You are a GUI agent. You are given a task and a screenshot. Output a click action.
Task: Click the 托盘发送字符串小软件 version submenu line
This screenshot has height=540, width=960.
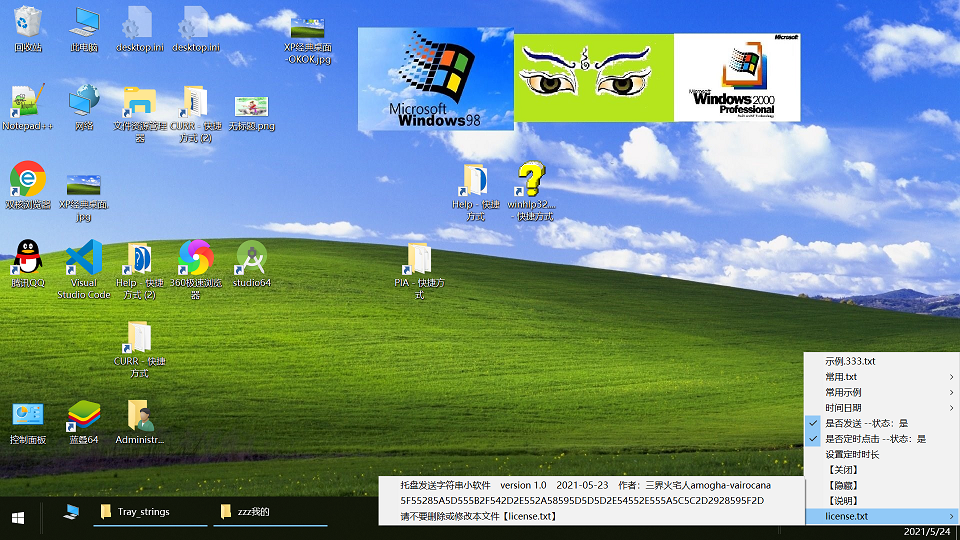pos(591,485)
